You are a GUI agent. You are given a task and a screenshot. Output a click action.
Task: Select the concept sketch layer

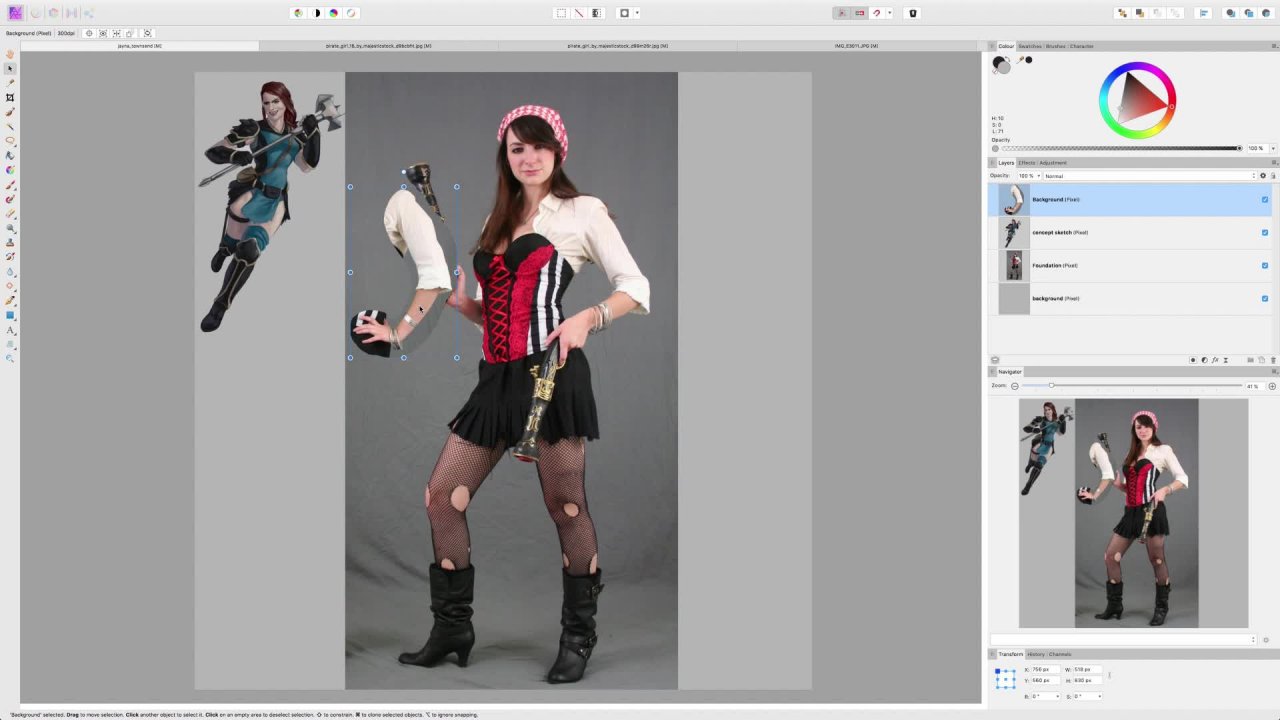(1130, 232)
